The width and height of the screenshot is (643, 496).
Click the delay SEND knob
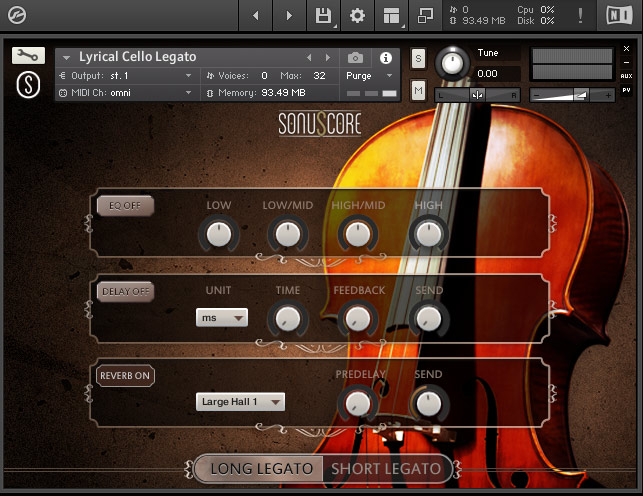coord(429,319)
